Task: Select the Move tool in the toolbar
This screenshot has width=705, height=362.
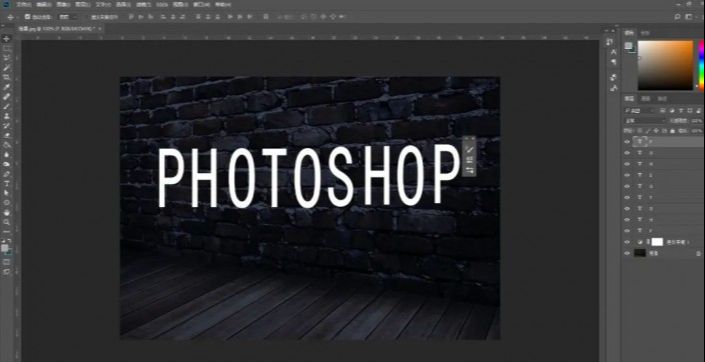Action: [6, 38]
